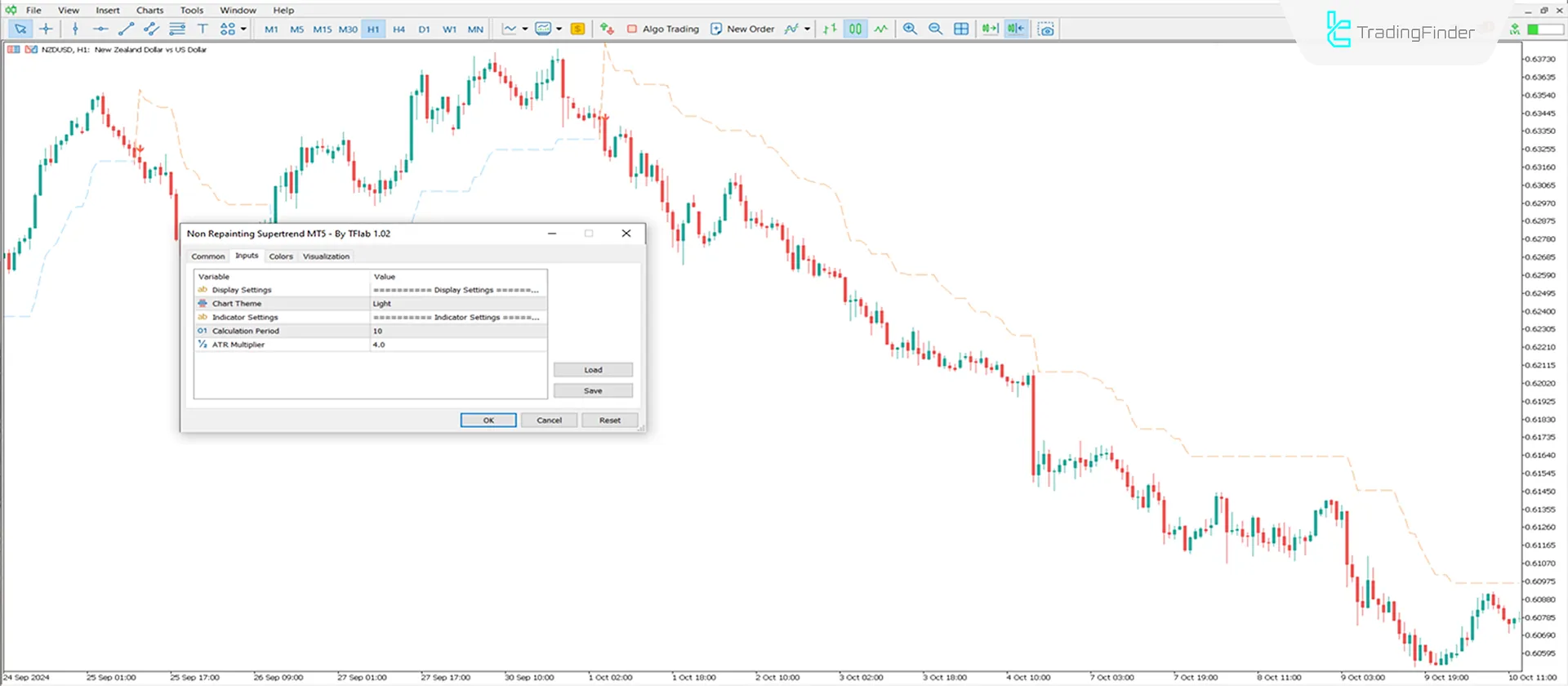Select the crosshair cursor tool
The width and height of the screenshot is (1568, 686).
pyautogui.click(x=46, y=29)
